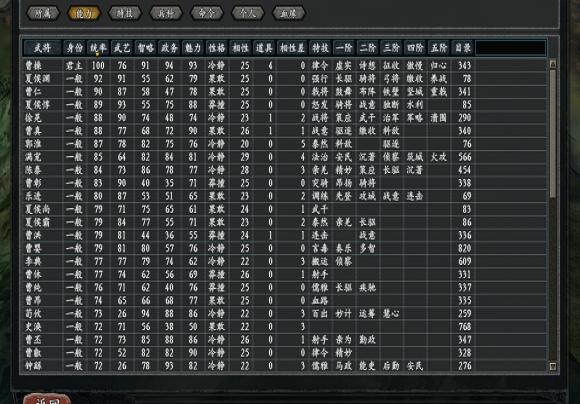
Task: Sort by the 三阶 column header
Action: pyautogui.click(x=391, y=48)
